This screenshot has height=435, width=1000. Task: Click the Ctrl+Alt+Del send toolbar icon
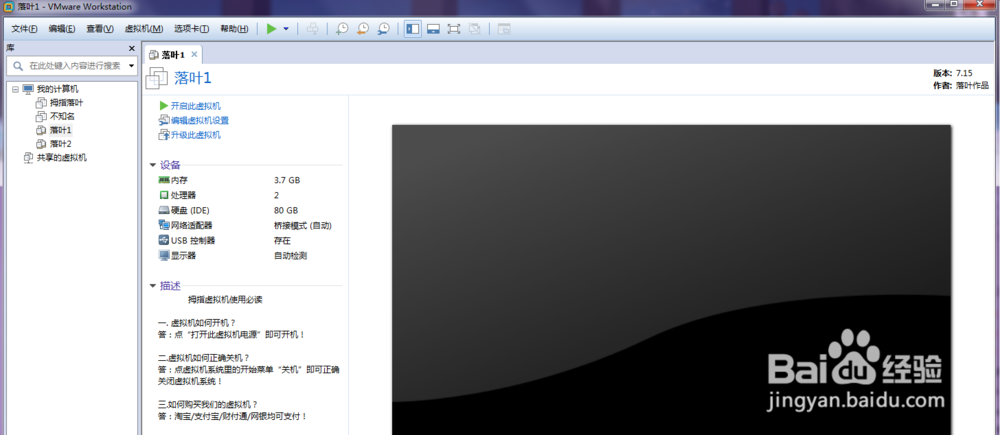(x=312, y=29)
